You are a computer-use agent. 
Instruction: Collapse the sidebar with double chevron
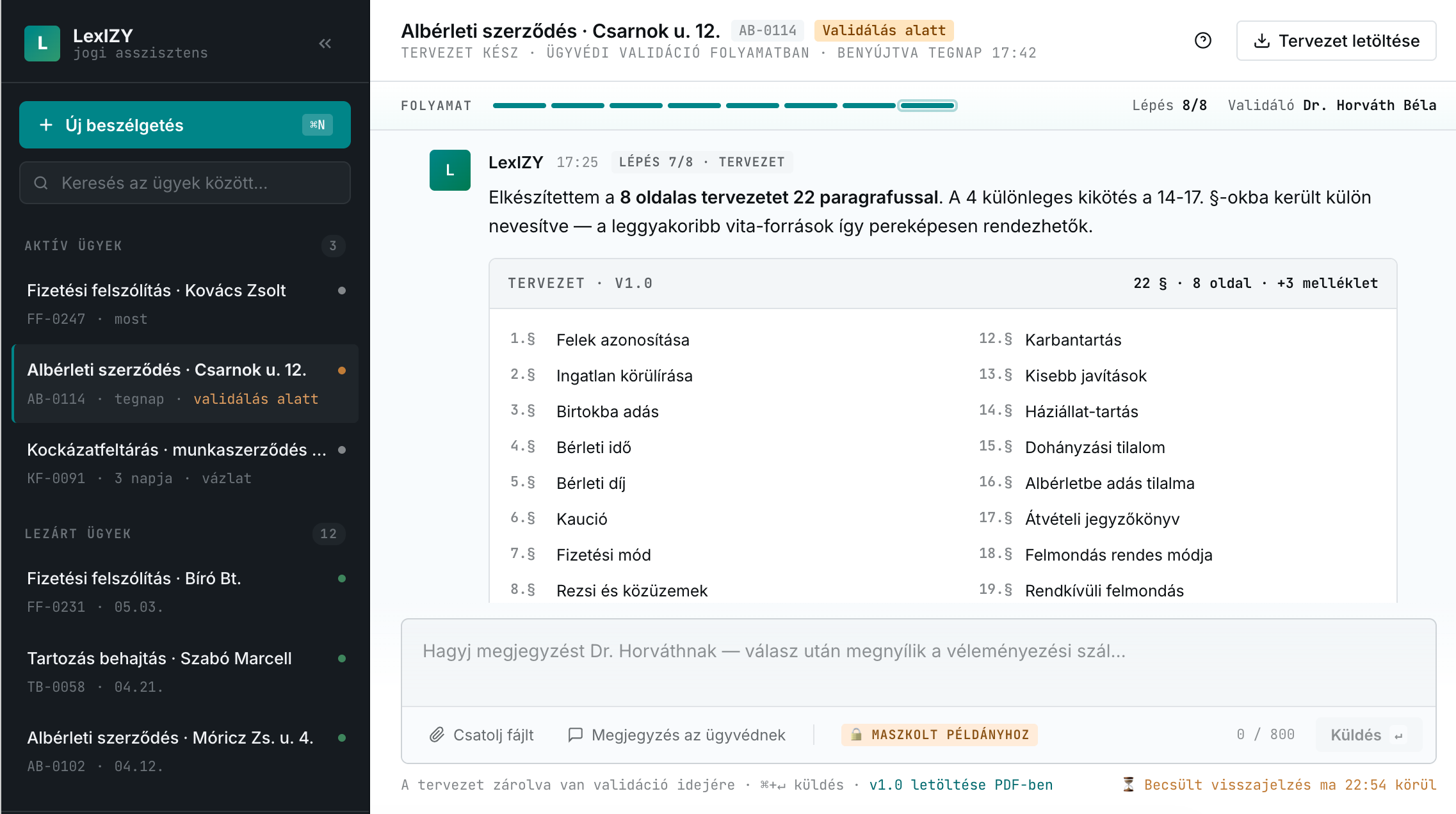click(x=325, y=44)
